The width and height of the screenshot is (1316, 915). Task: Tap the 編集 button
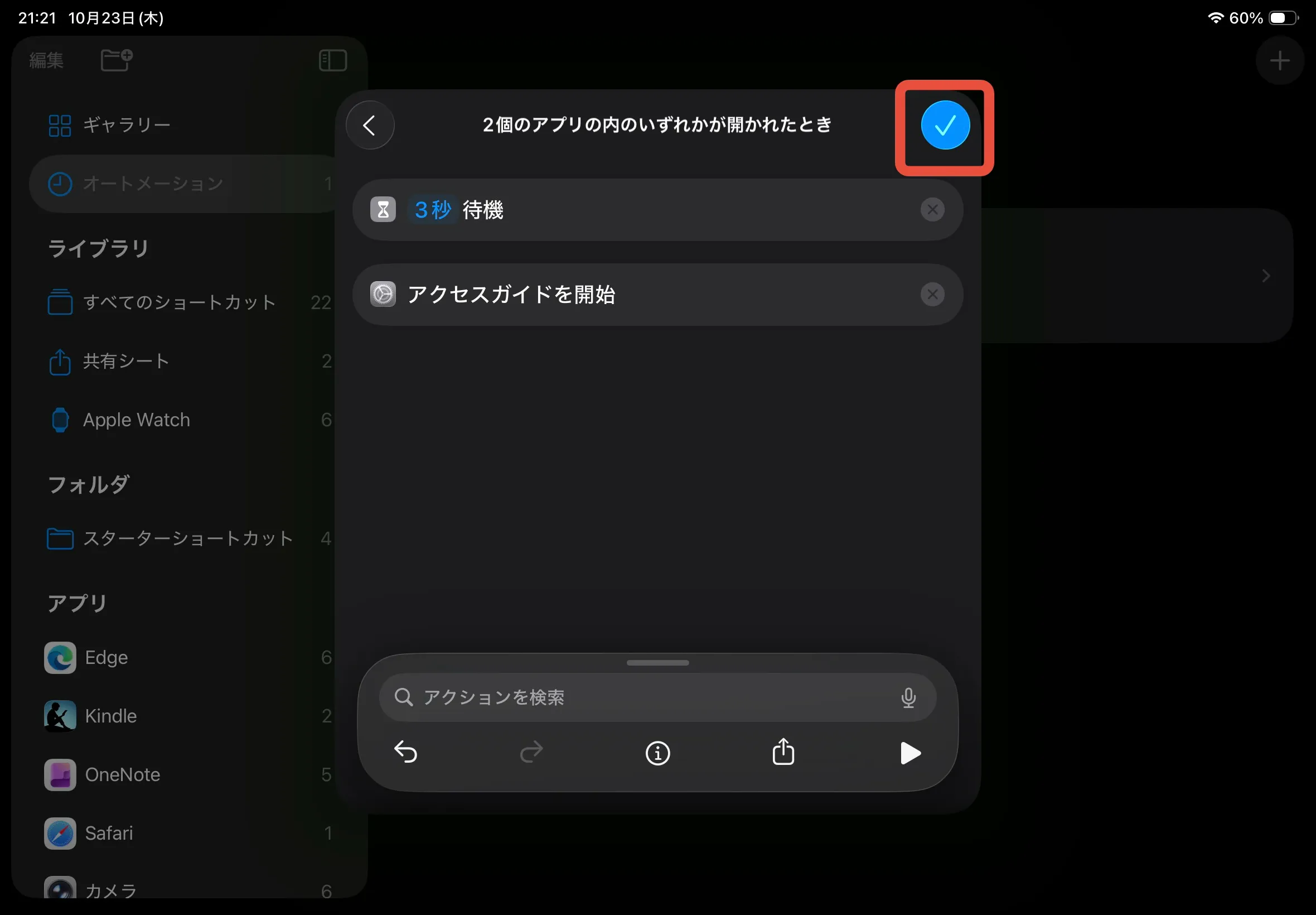[46, 60]
